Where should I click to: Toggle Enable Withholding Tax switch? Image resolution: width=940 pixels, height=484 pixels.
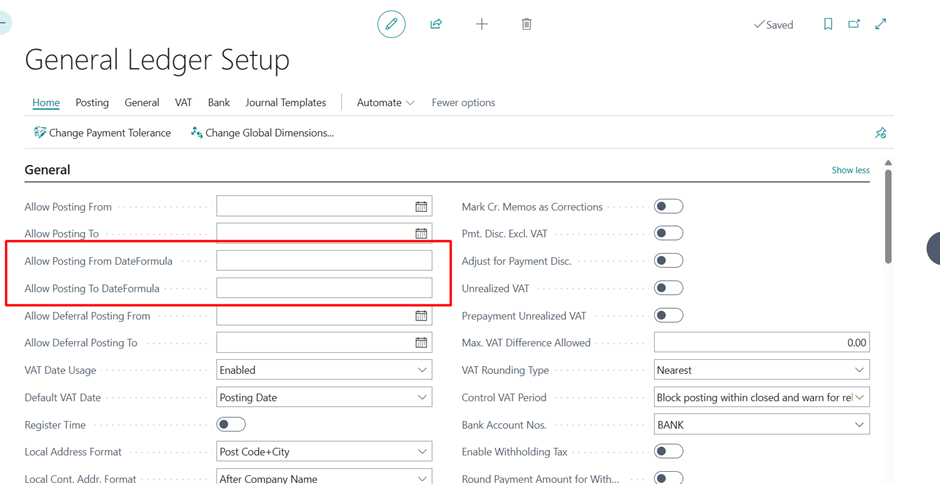pos(668,451)
